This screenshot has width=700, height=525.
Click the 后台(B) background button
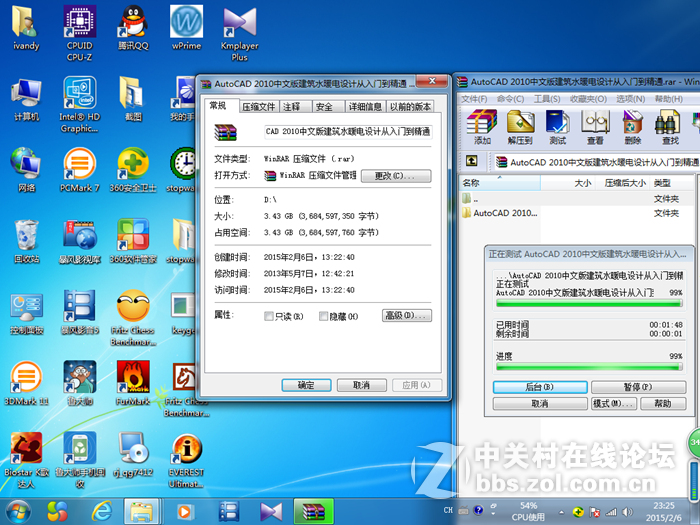[x=540, y=387]
